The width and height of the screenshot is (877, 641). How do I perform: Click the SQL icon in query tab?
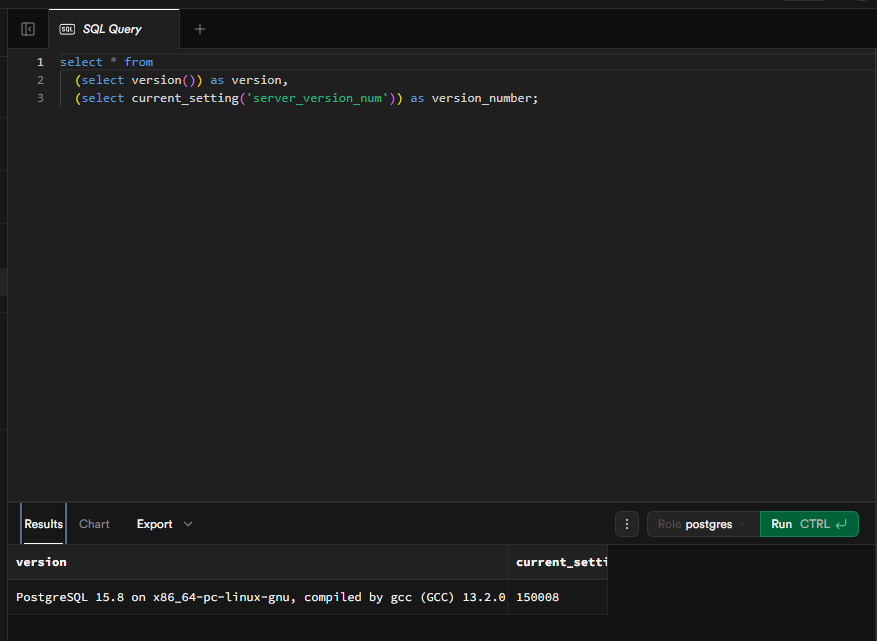tap(67, 29)
